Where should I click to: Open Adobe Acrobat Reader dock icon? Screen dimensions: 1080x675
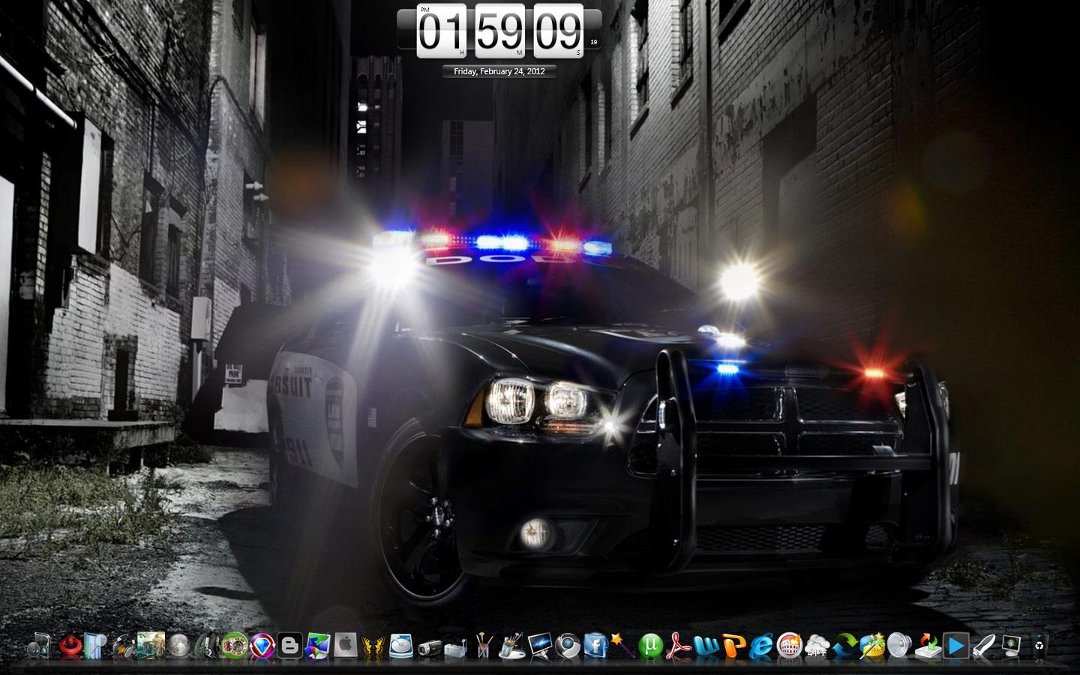678,645
